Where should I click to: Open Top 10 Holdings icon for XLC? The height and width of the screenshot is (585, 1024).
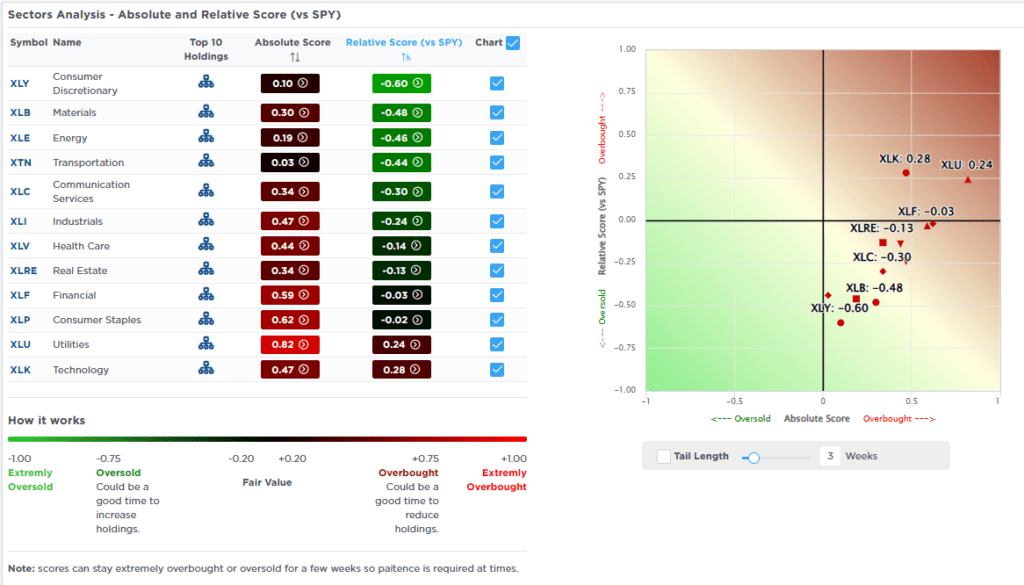[206, 191]
